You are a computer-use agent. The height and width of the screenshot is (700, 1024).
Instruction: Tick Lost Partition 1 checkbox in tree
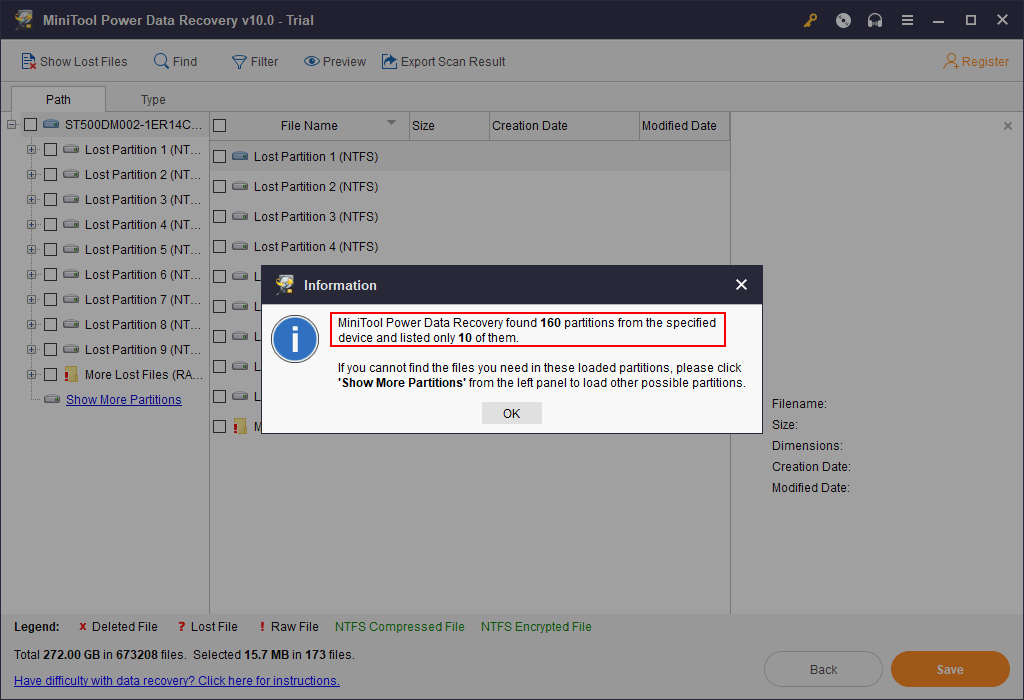point(50,150)
